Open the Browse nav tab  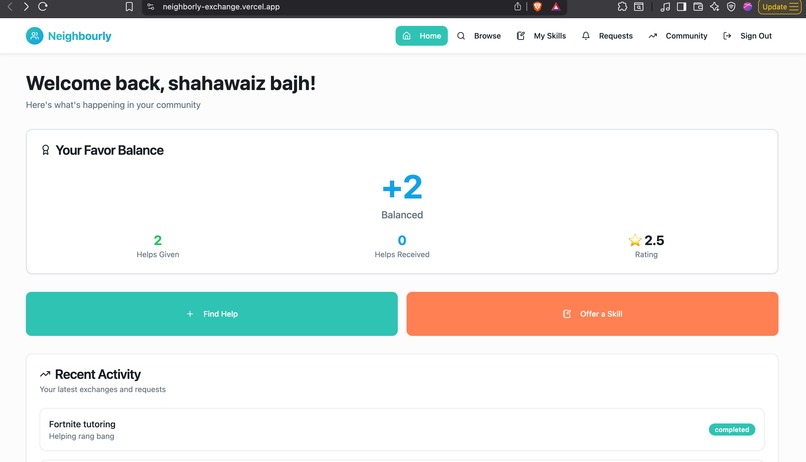[x=479, y=36]
